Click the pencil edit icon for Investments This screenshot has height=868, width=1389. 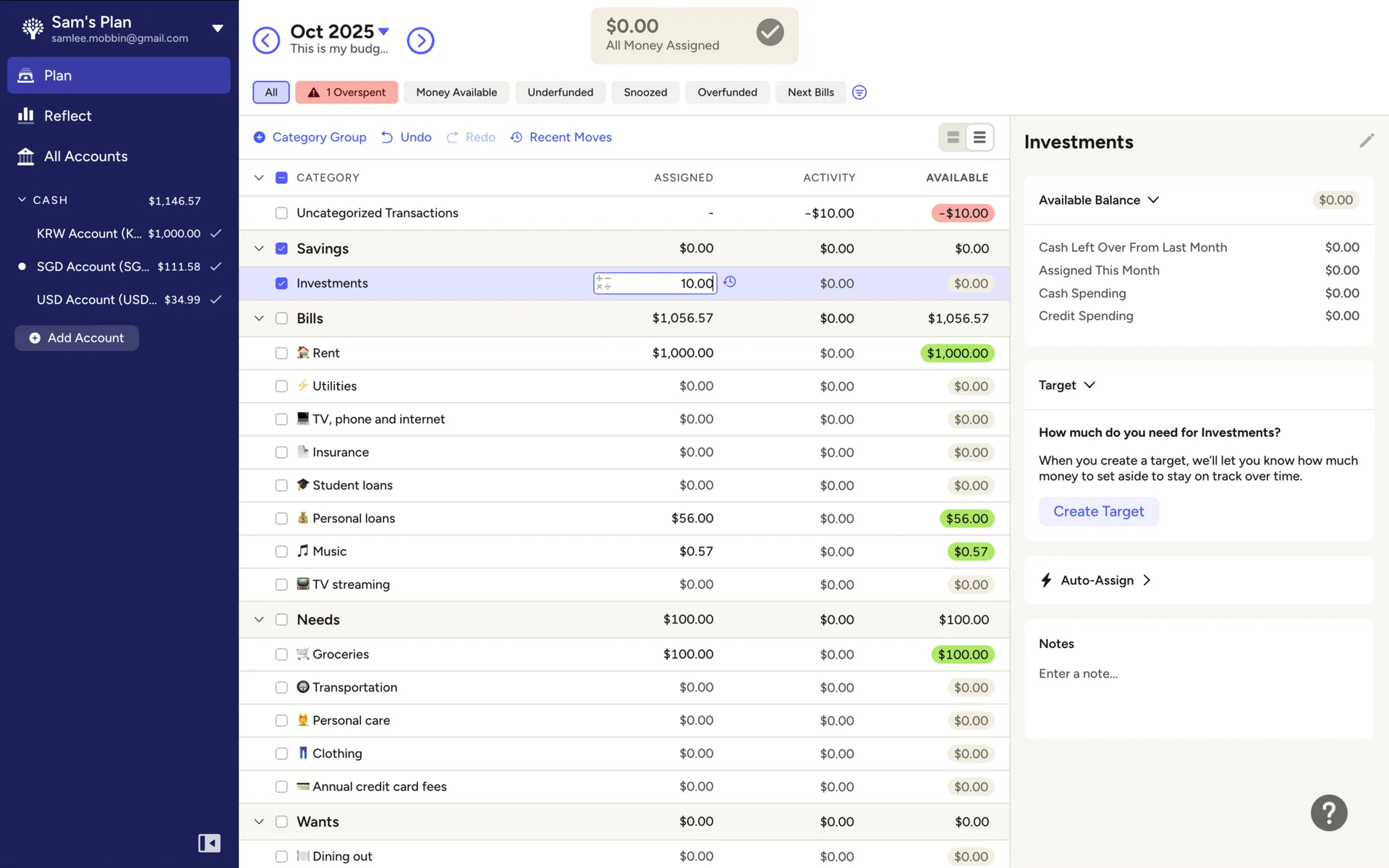(x=1366, y=141)
